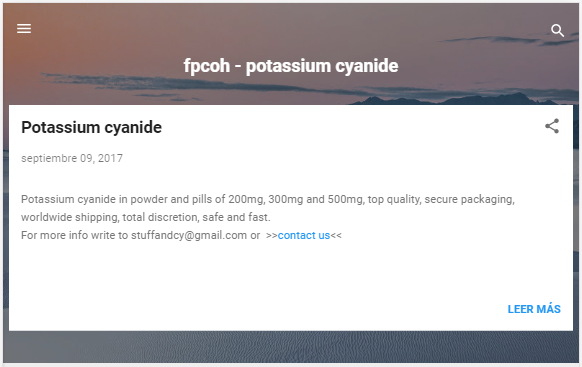
Task: Click the '<<' arrows after contact us
Action: click(x=336, y=236)
